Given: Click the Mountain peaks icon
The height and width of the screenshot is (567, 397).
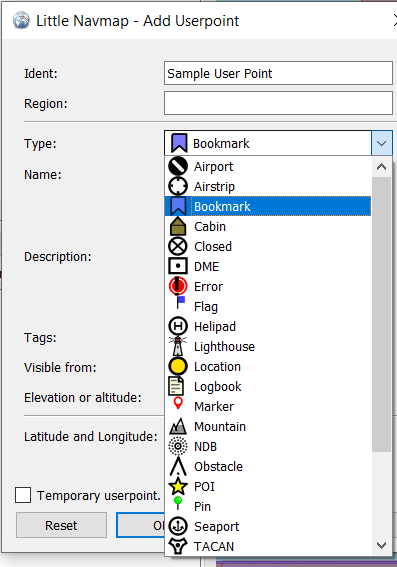Looking at the screenshot, I should click(178, 426).
